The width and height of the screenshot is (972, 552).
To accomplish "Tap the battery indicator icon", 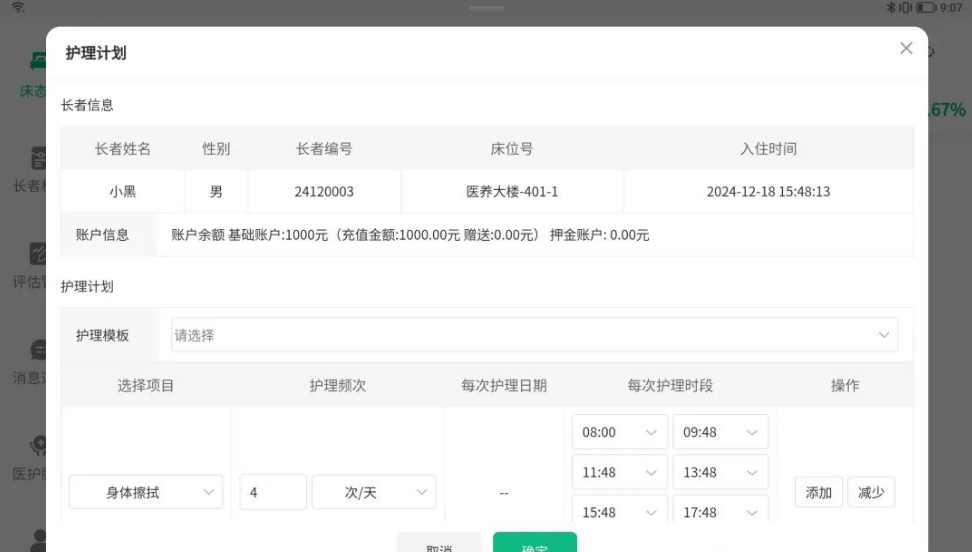I will [x=923, y=8].
